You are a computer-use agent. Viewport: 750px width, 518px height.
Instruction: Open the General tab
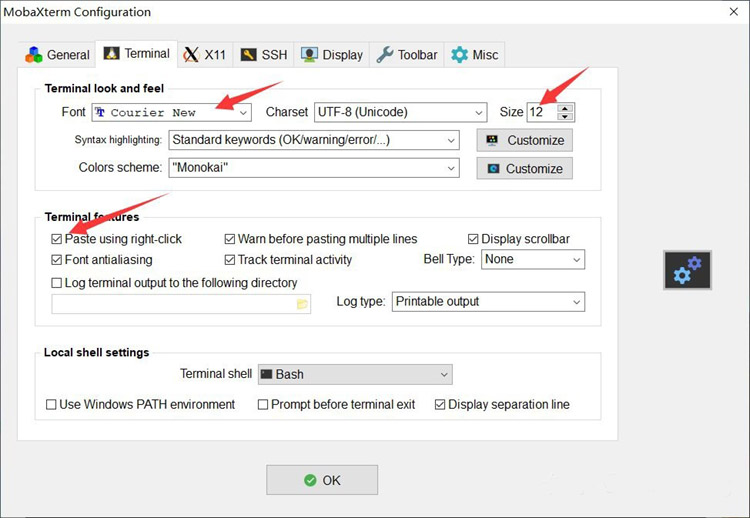coord(57,55)
